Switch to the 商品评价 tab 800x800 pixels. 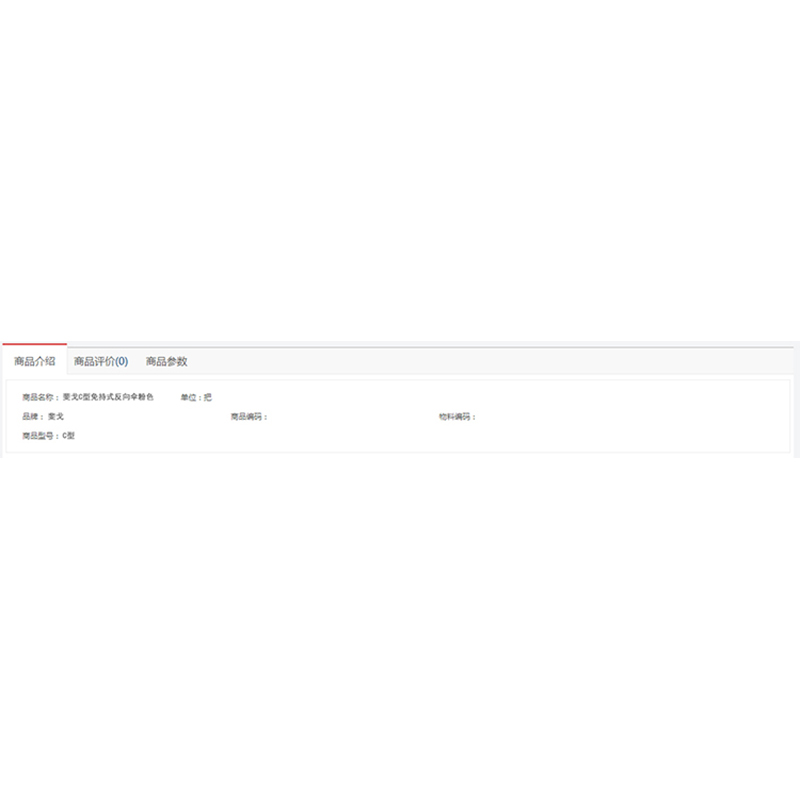coord(94,361)
